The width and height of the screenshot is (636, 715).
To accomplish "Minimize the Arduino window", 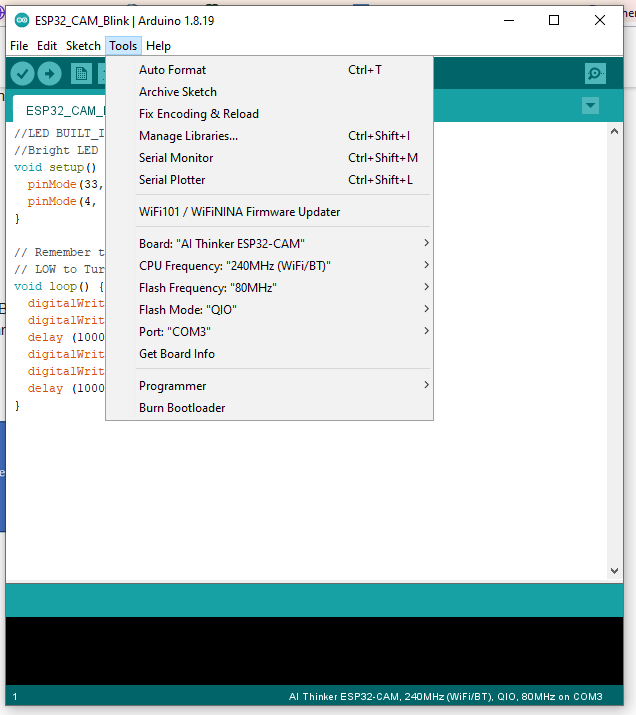I will click(509, 21).
